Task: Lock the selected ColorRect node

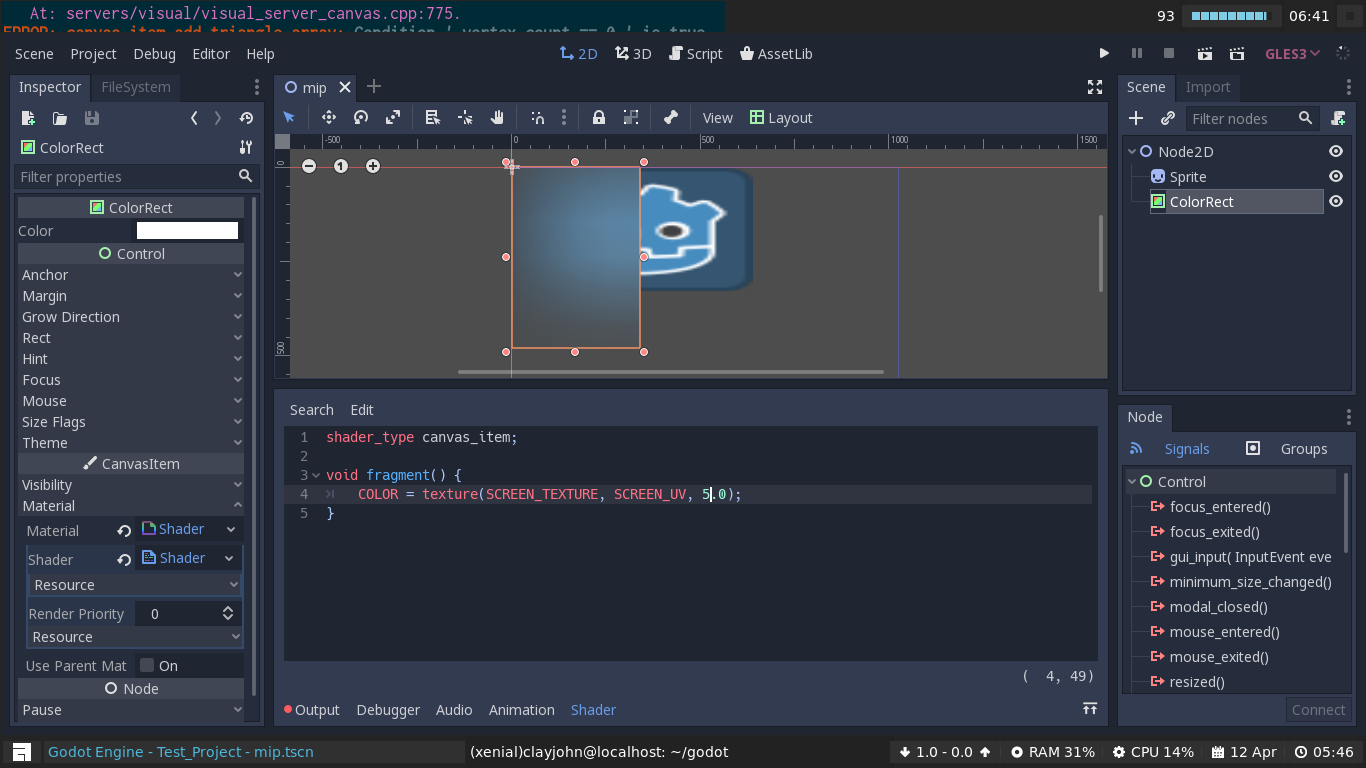Action: (598, 117)
